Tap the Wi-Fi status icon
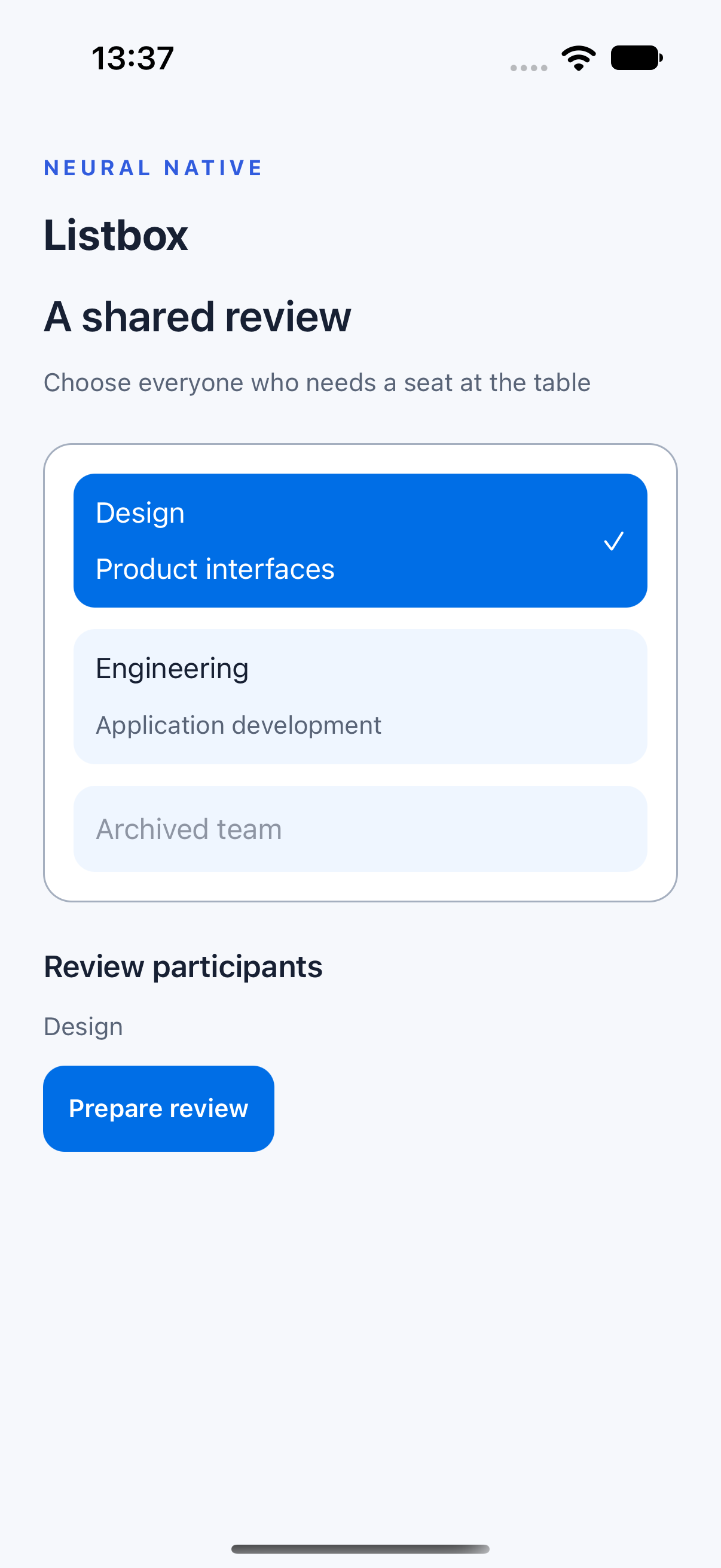This screenshot has width=721, height=1568. [x=579, y=59]
